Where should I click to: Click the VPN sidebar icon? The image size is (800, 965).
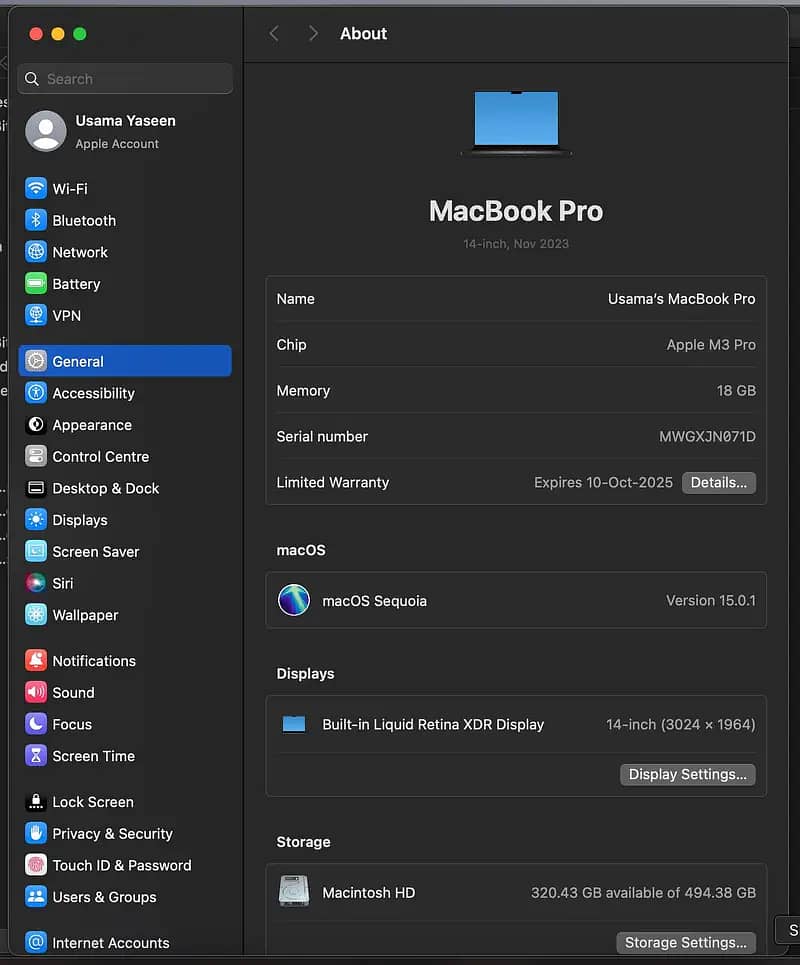36,315
